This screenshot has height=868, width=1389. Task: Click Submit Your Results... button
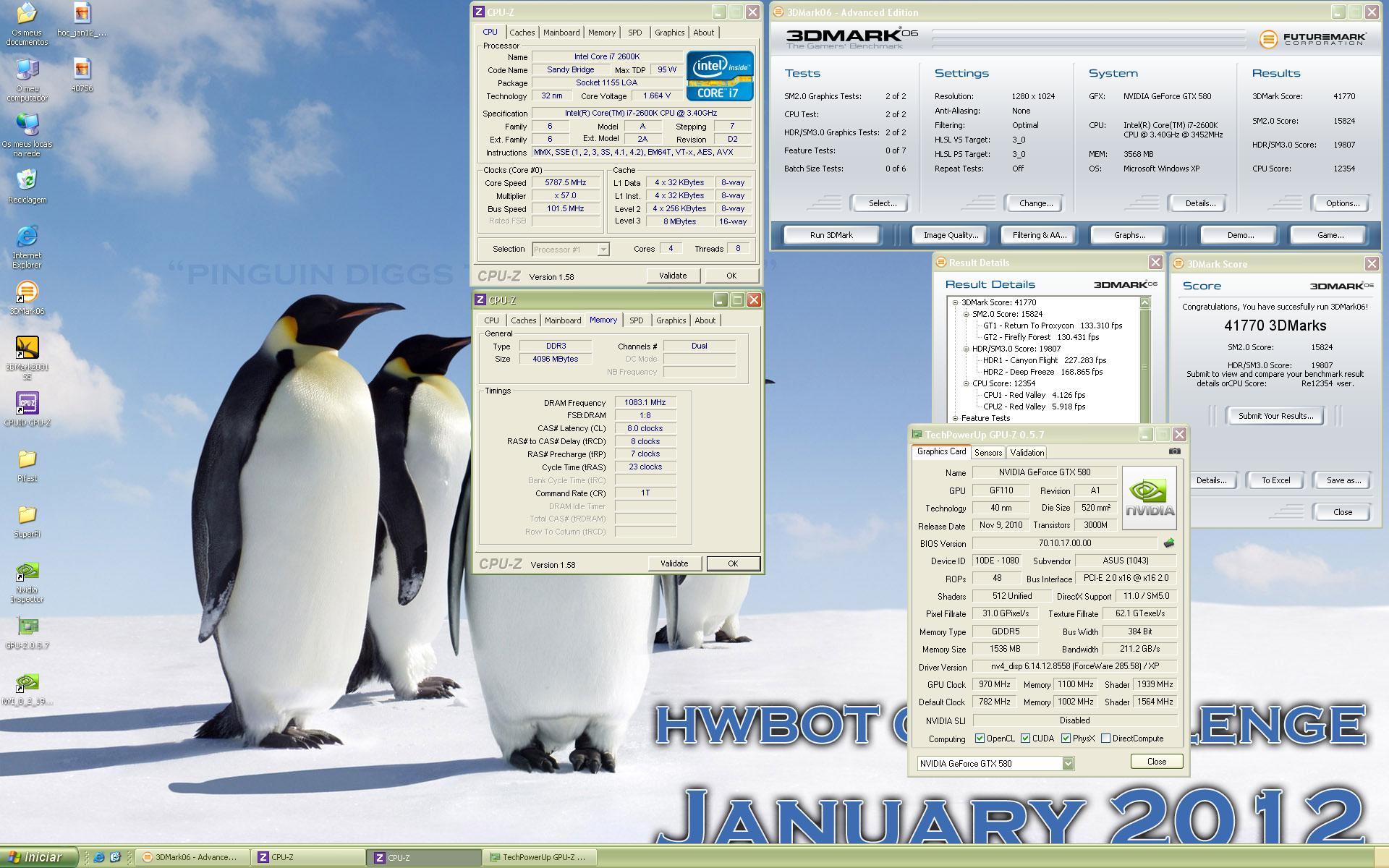tap(1275, 416)
